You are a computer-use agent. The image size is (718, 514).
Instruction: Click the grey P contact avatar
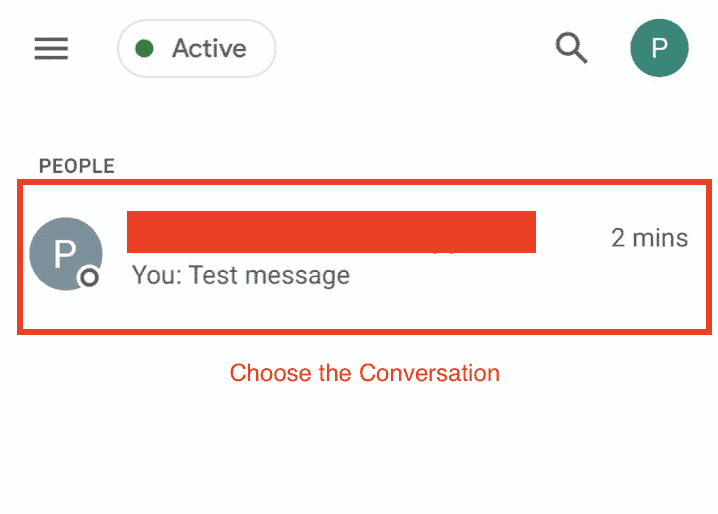pos(66,254)
